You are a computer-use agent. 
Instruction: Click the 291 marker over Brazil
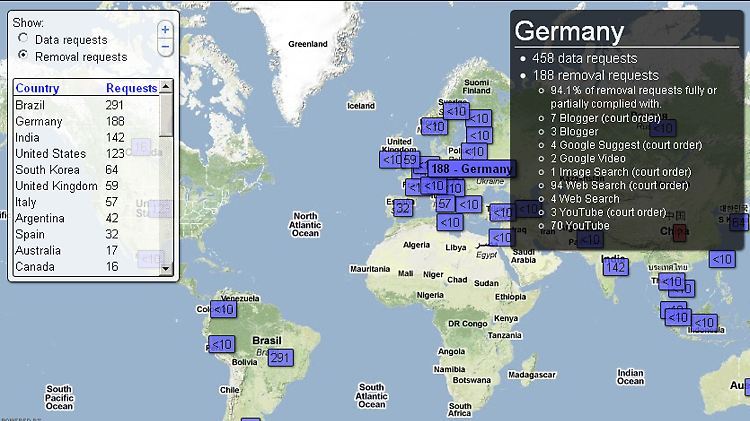[x=280, y=358]
